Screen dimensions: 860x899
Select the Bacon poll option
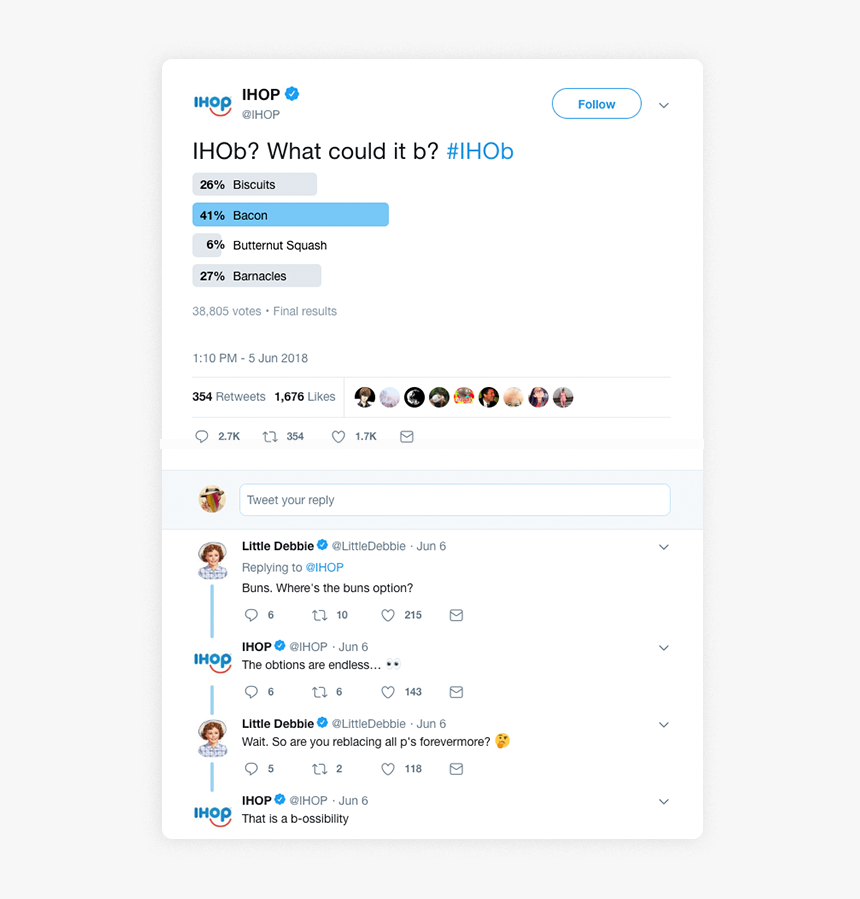click(x=290, y=214)
